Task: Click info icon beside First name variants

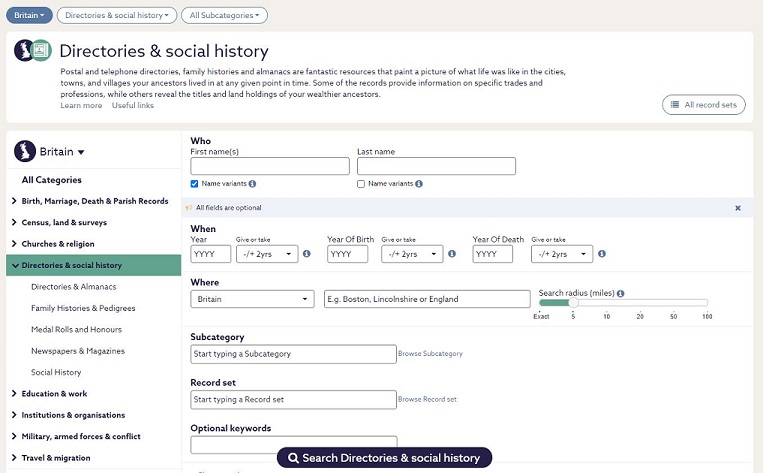Action: point(252,184)
